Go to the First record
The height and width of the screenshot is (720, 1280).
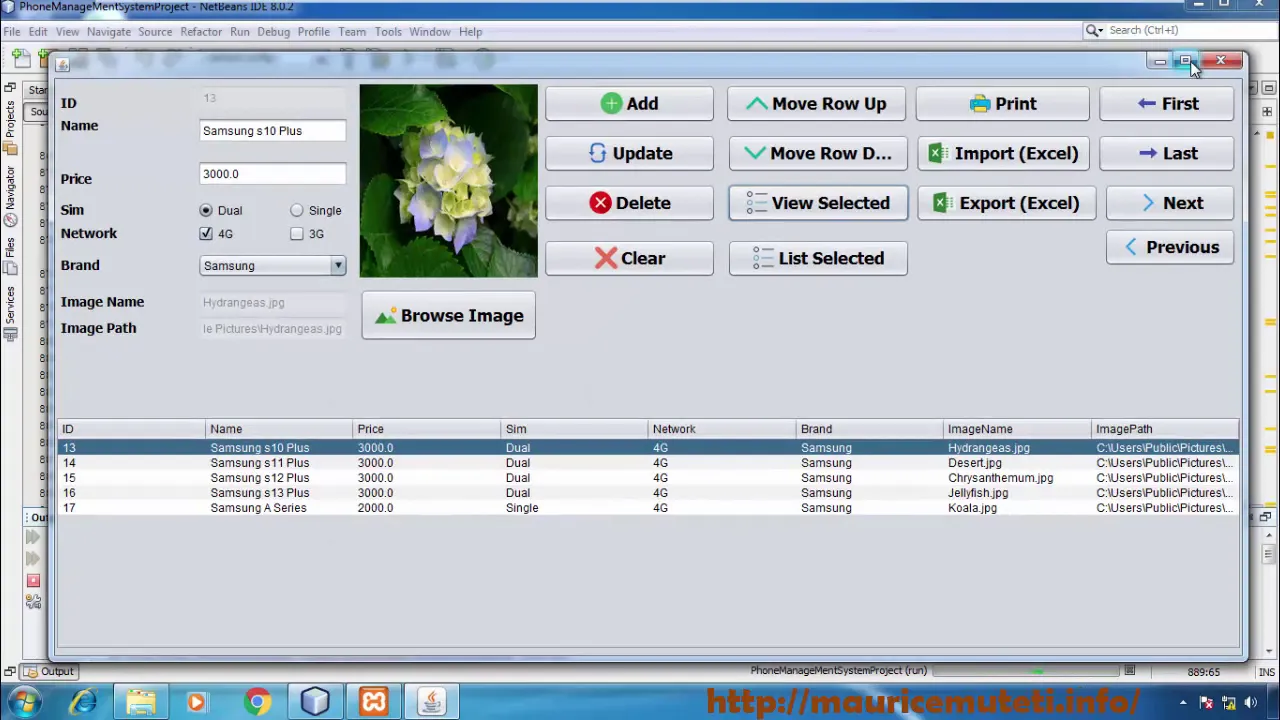(x=1166, y=104)
